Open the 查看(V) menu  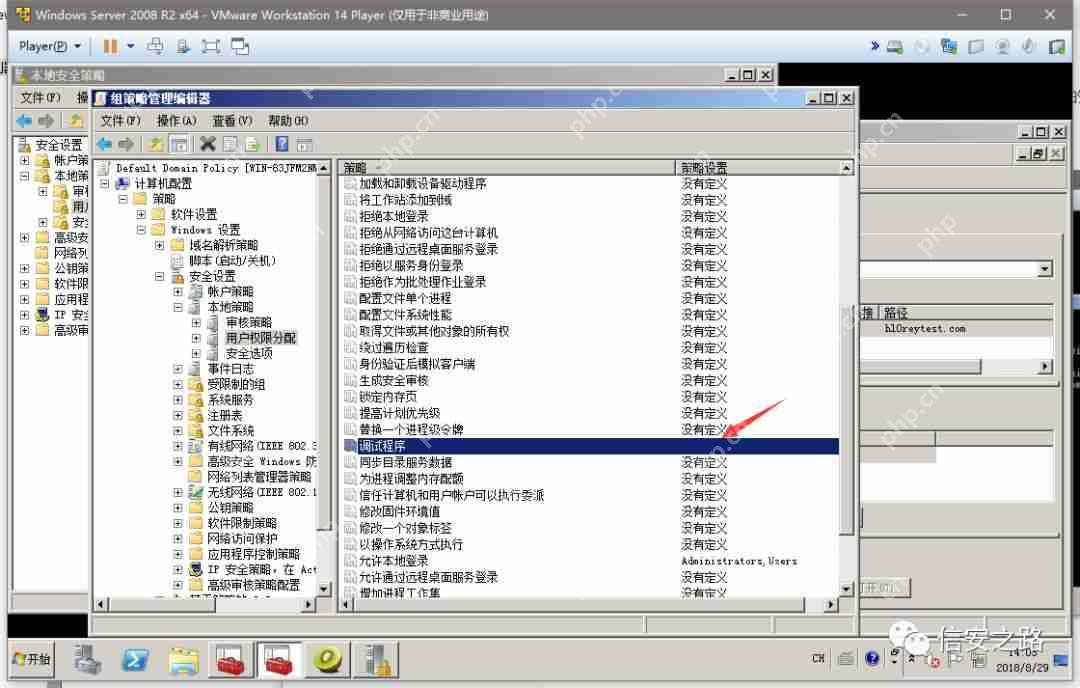[232, 121]
